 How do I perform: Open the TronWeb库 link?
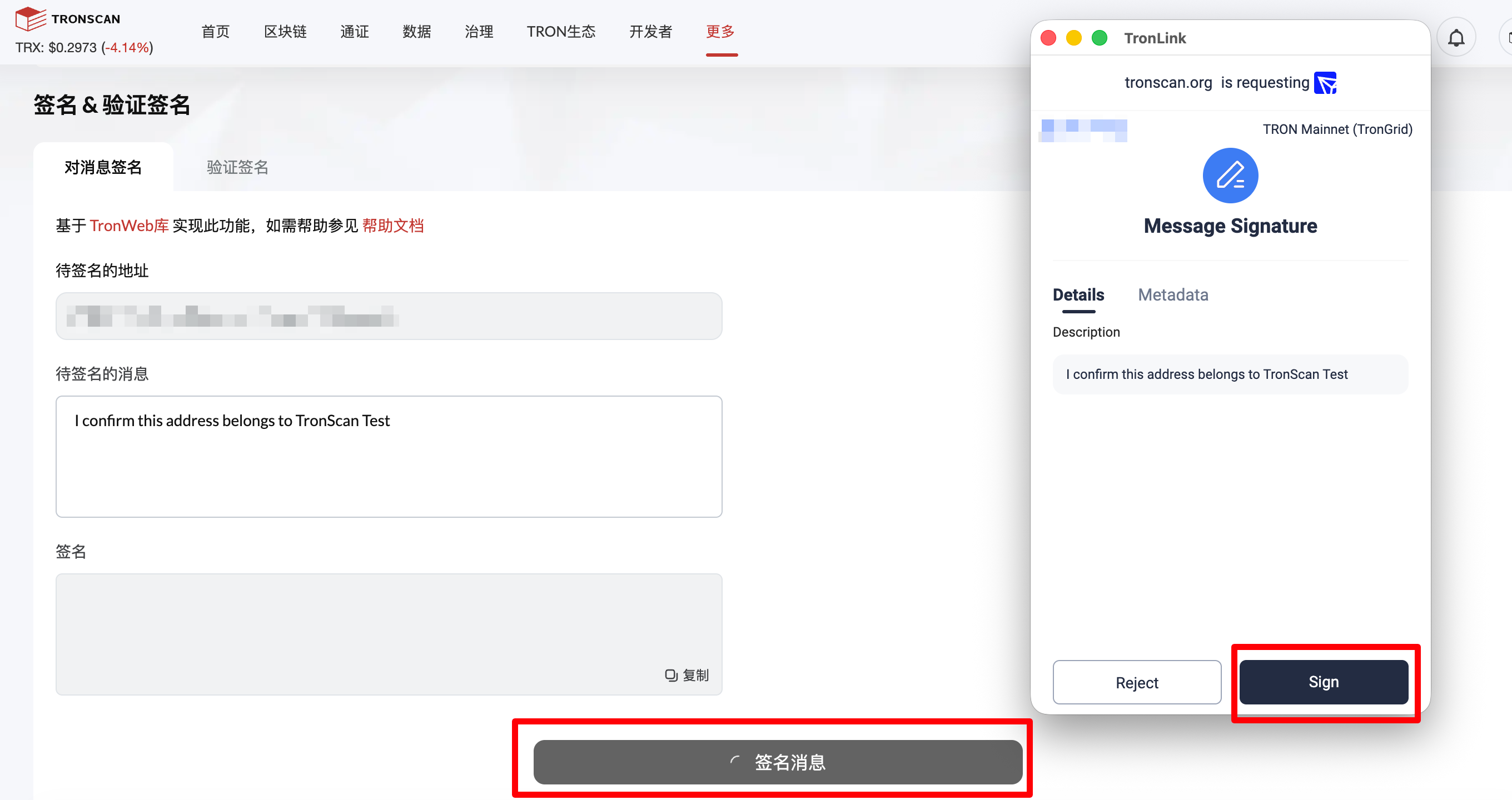click(129, 226)
